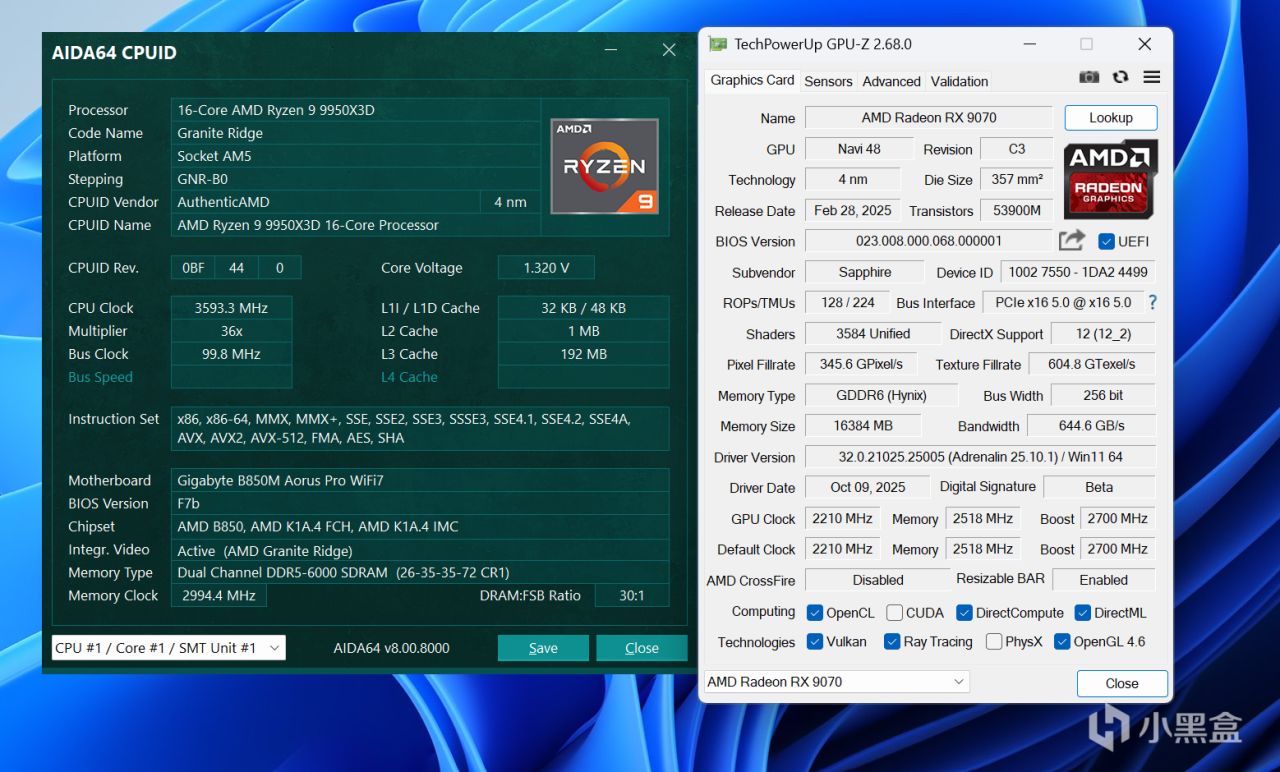This screenshot has width=1280, height=772.
Task: Click the Close button in AIDA64 CPUID
Action: tap(642, 648)
